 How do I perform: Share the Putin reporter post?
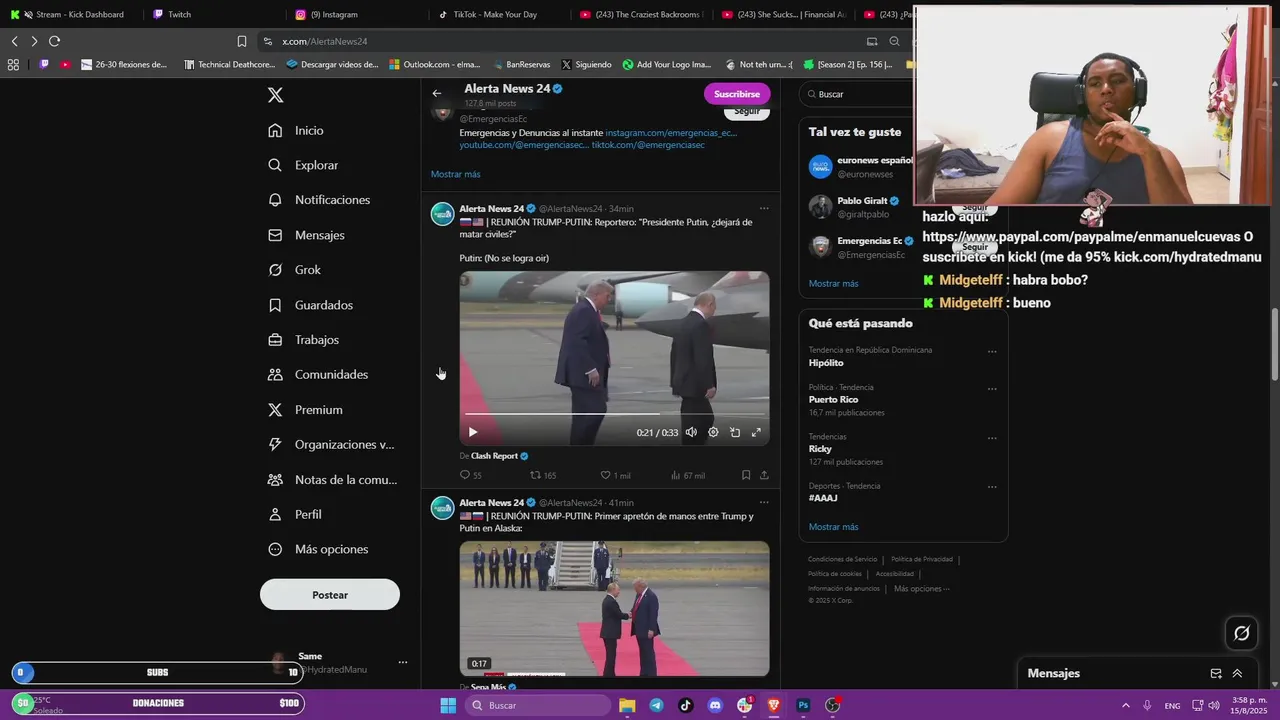[x=764, y=475]
